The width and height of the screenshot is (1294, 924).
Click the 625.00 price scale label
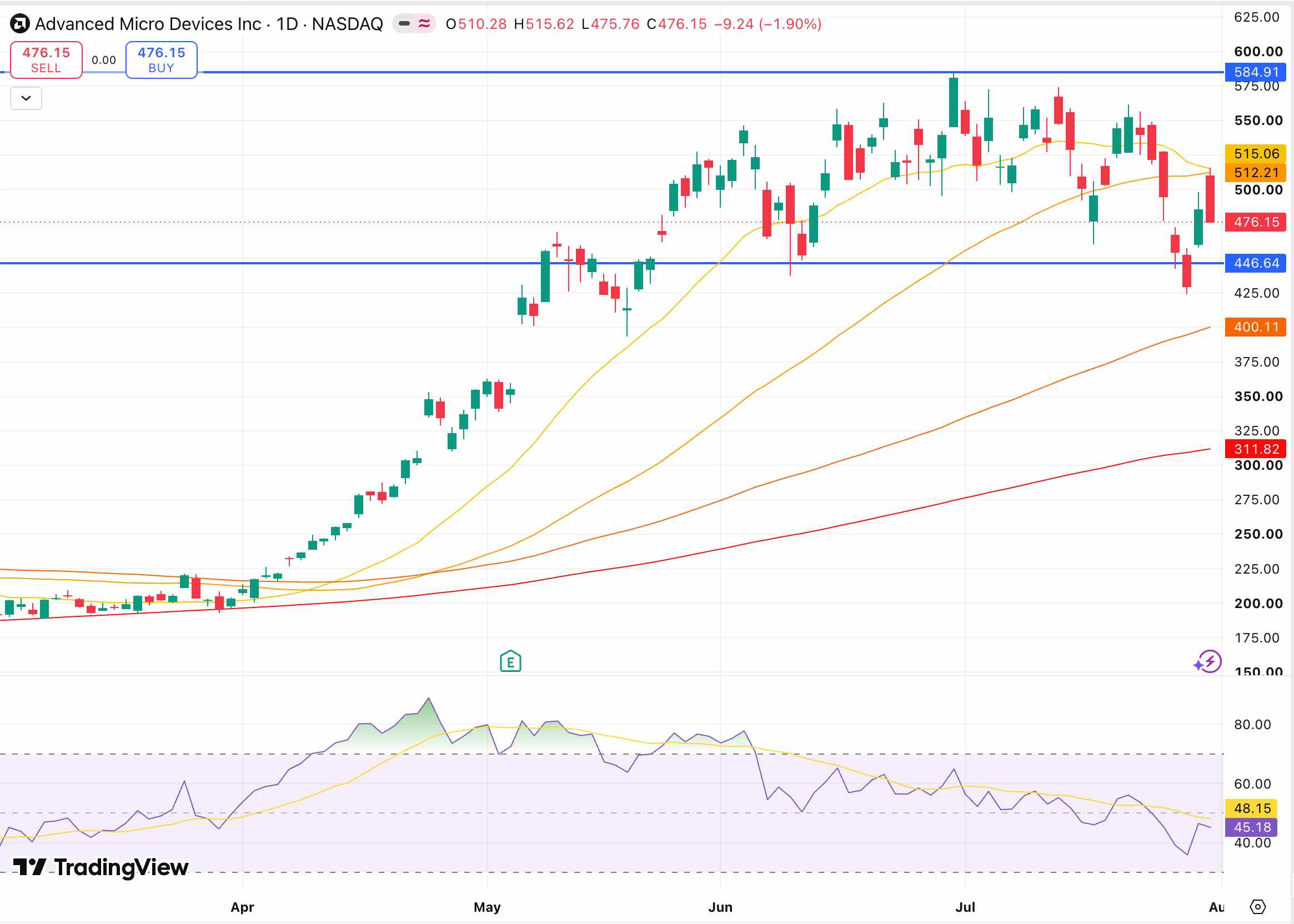coord(1256,17)
